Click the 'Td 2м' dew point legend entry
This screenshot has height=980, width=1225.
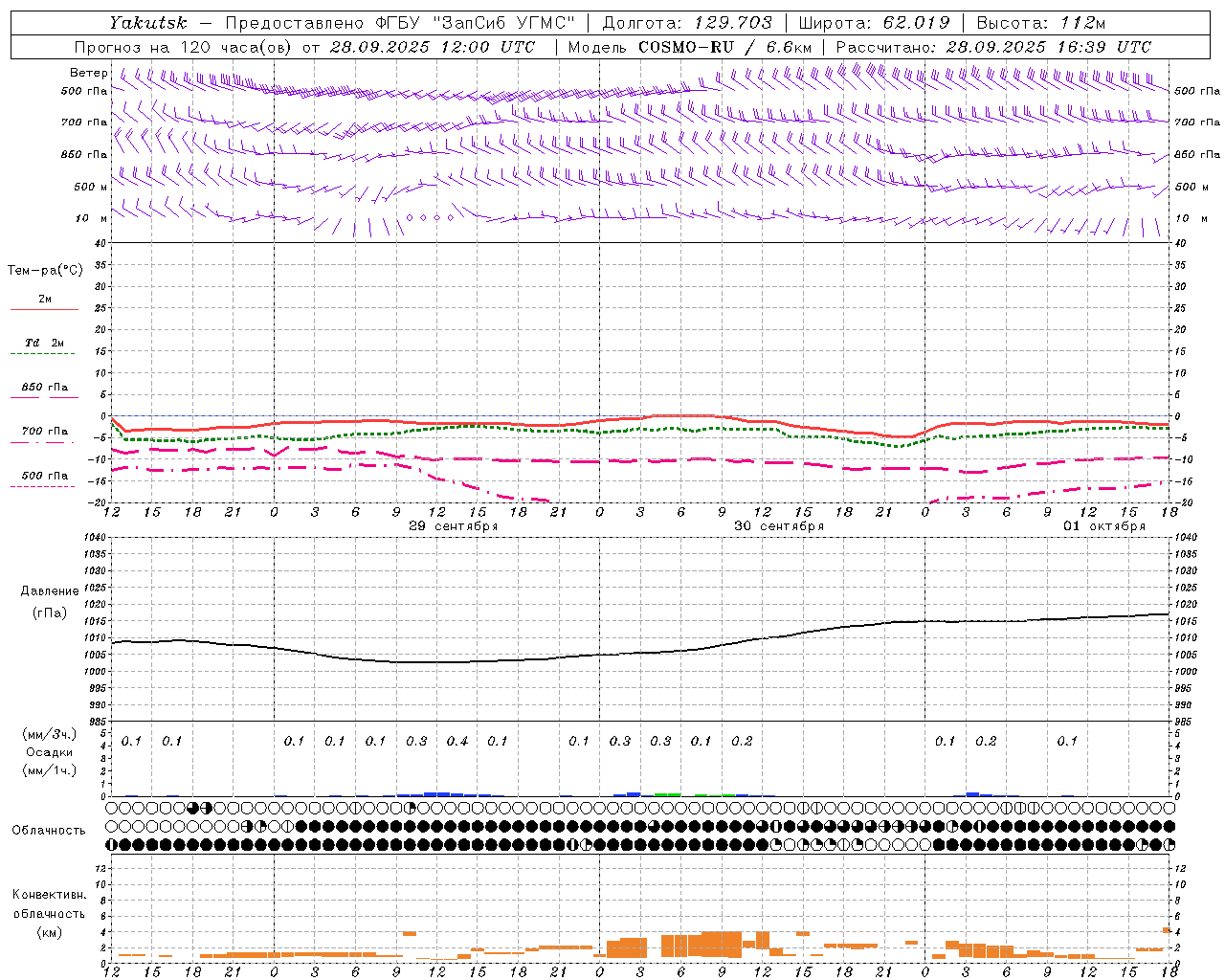[x=45, y=343]
